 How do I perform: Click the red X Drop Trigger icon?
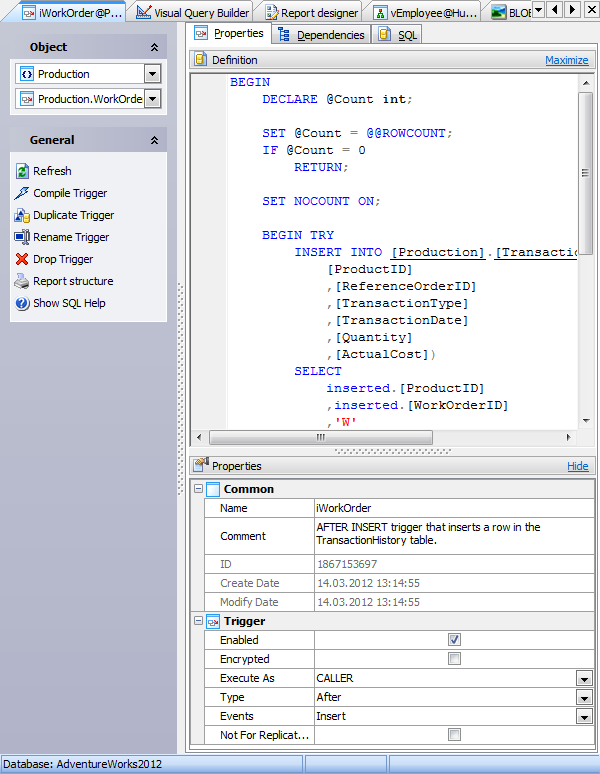pos(22,259)
